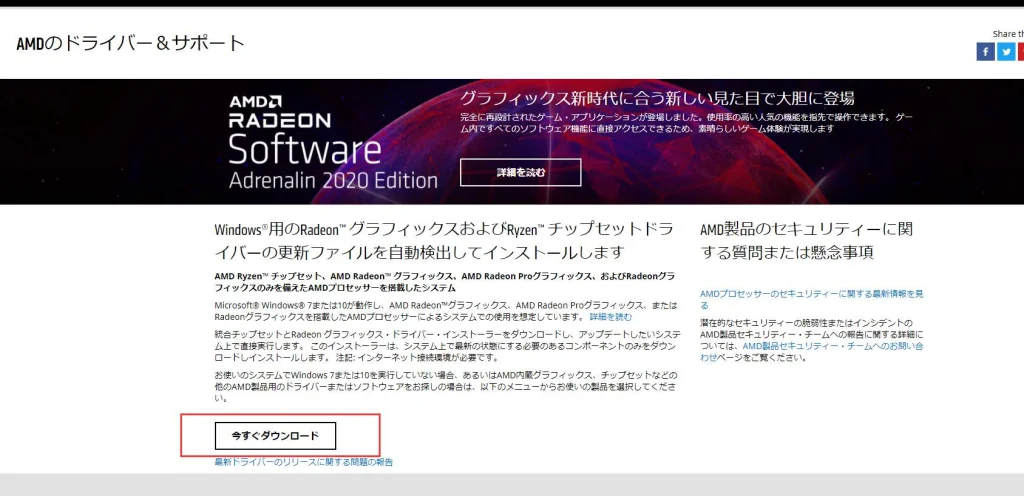Click the bold AMD Ryzen チップセット paragraph
Viewport: 1024px width, 496px height.
[445, 282]
